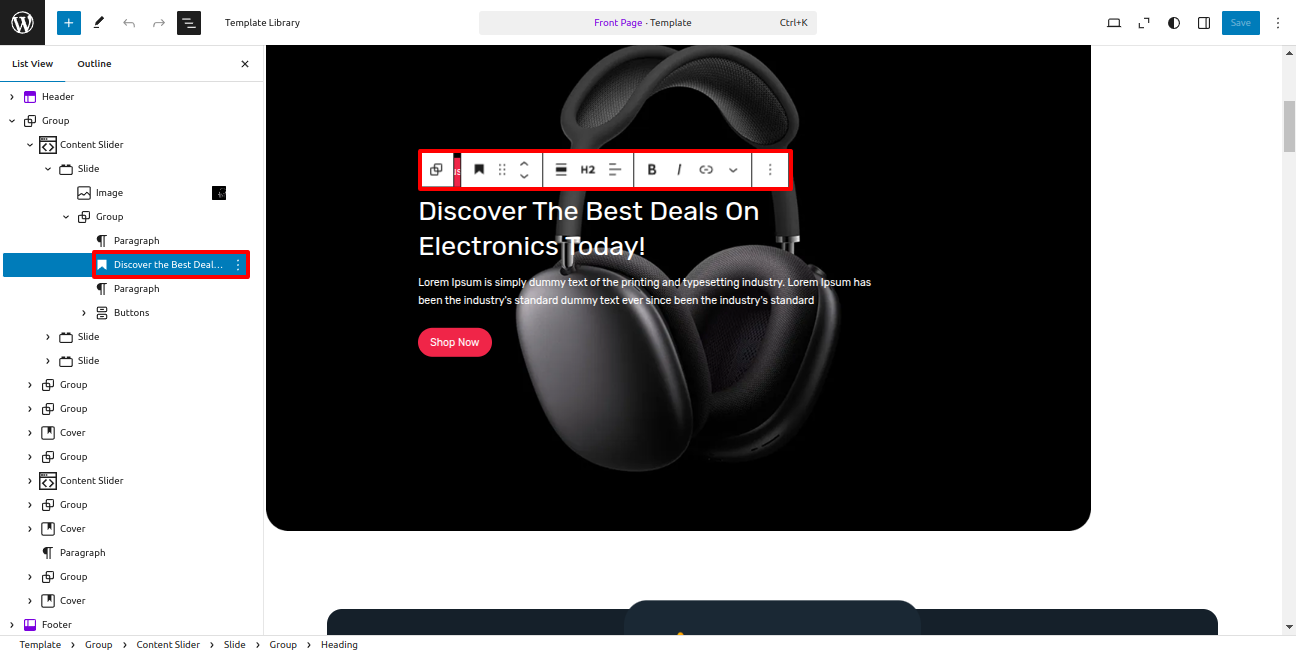Open more rich text controls dropdown
Image resolution: width=1296 pixels, height=654 pixels.
[x=733, y=170]
